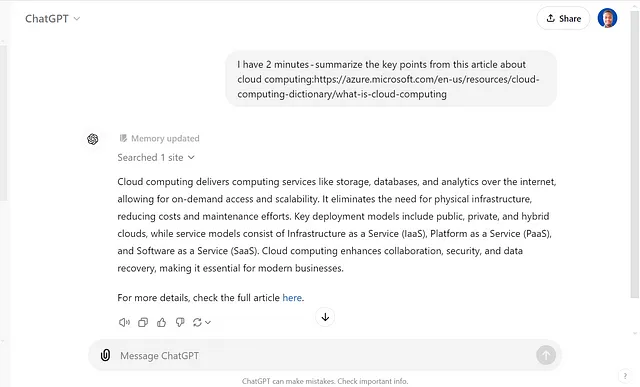The width and height of the screenshot is (640, 387).
Task: Click the Memory updated notice
Action: [x=159, y=138]
